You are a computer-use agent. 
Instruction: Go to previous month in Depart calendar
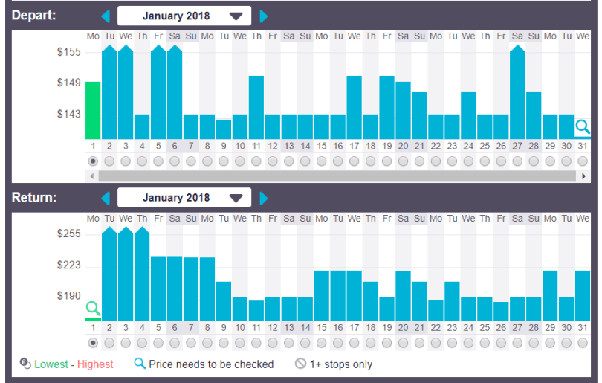[106, 16]
